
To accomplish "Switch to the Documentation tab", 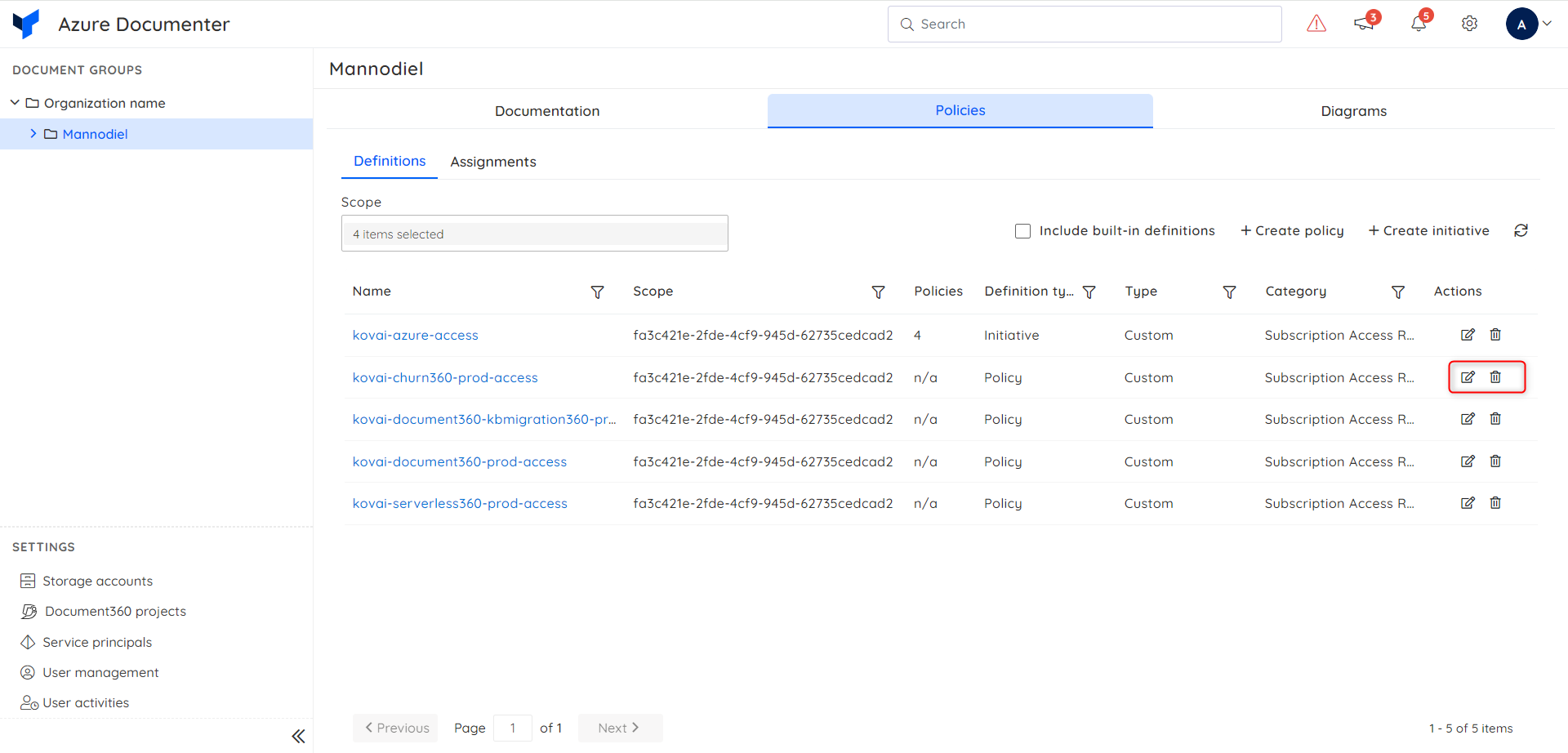I will pyautogui.click(x=547, y=111).
